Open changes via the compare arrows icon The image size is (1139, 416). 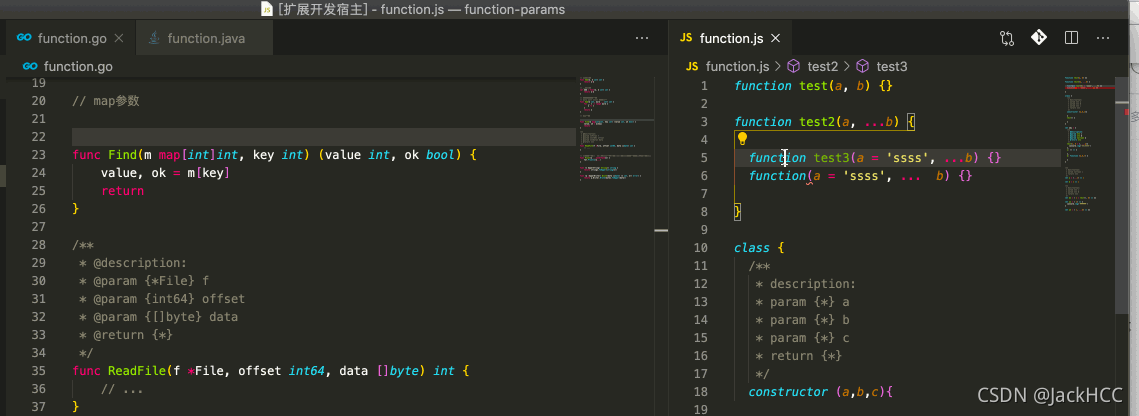(x=1007, y=38)
